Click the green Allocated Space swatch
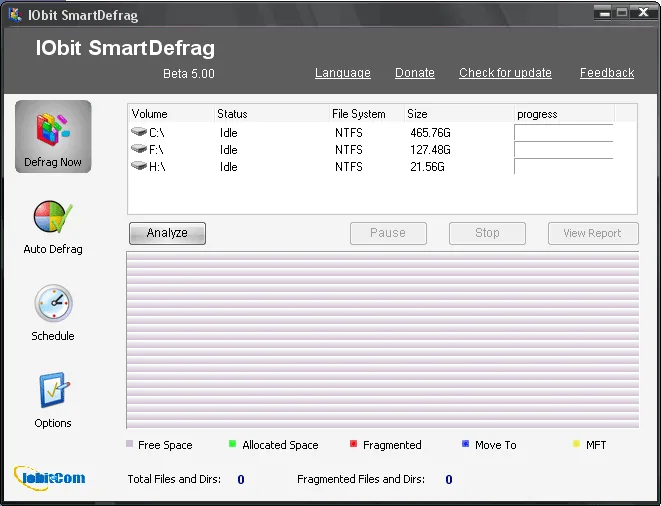This screenshot has width=661, height=506. click(232, 444)
